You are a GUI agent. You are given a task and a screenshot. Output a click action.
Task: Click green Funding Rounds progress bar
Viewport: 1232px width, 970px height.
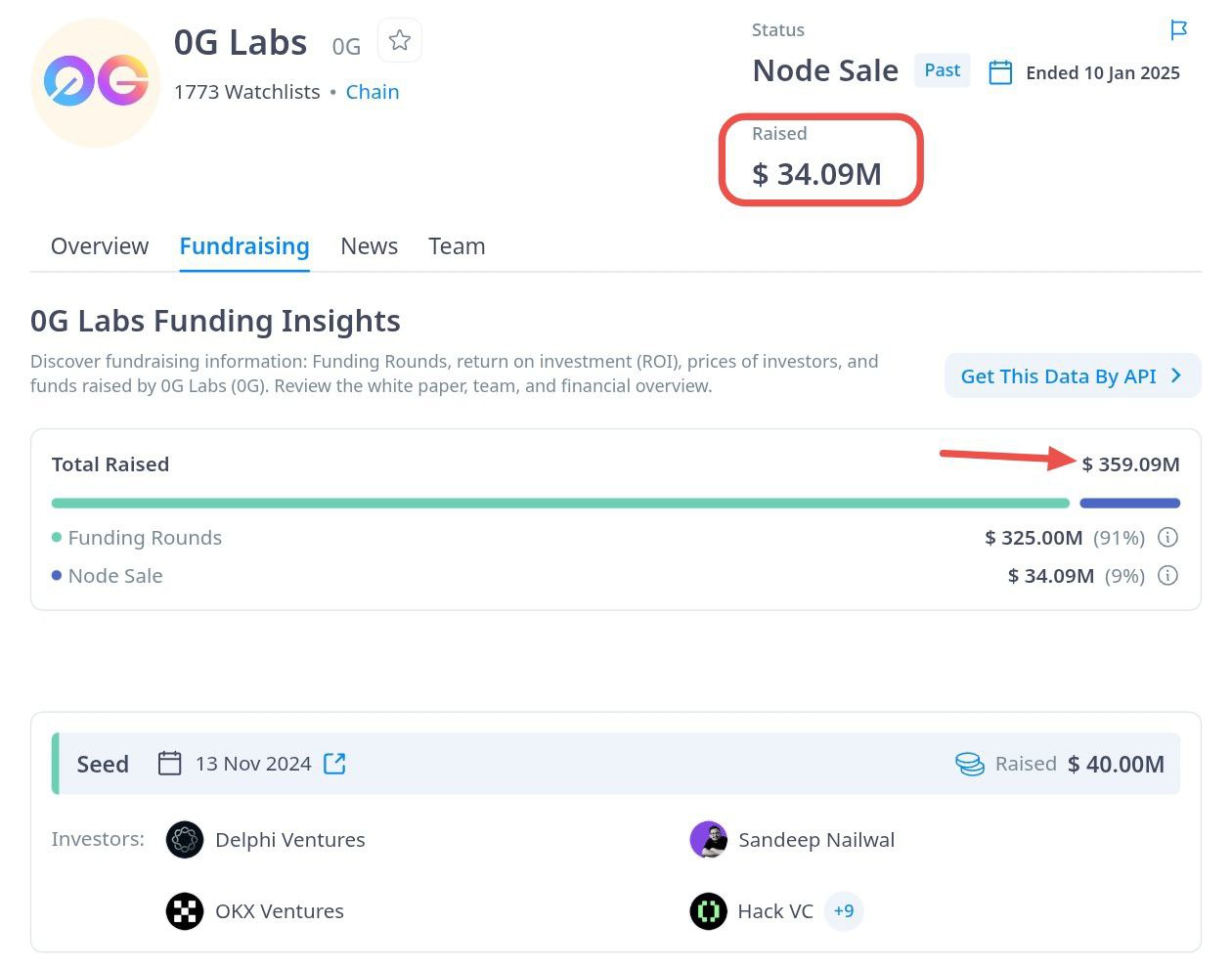click(560, 504)
